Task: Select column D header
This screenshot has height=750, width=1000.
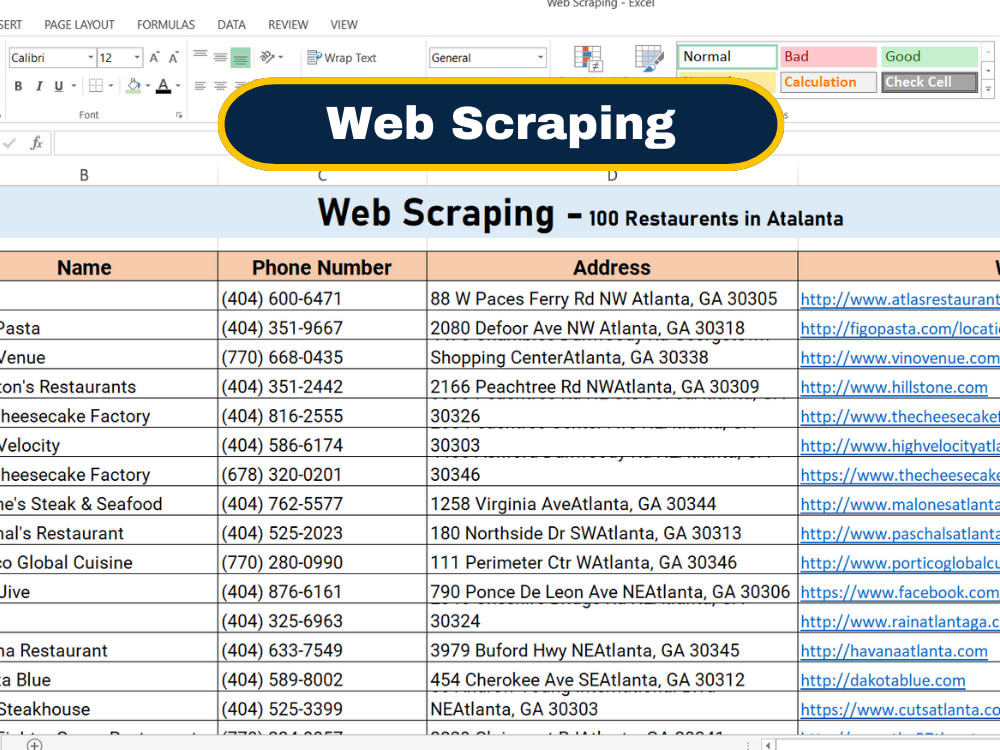Action: pyautogui.click(x=612, y=177)
